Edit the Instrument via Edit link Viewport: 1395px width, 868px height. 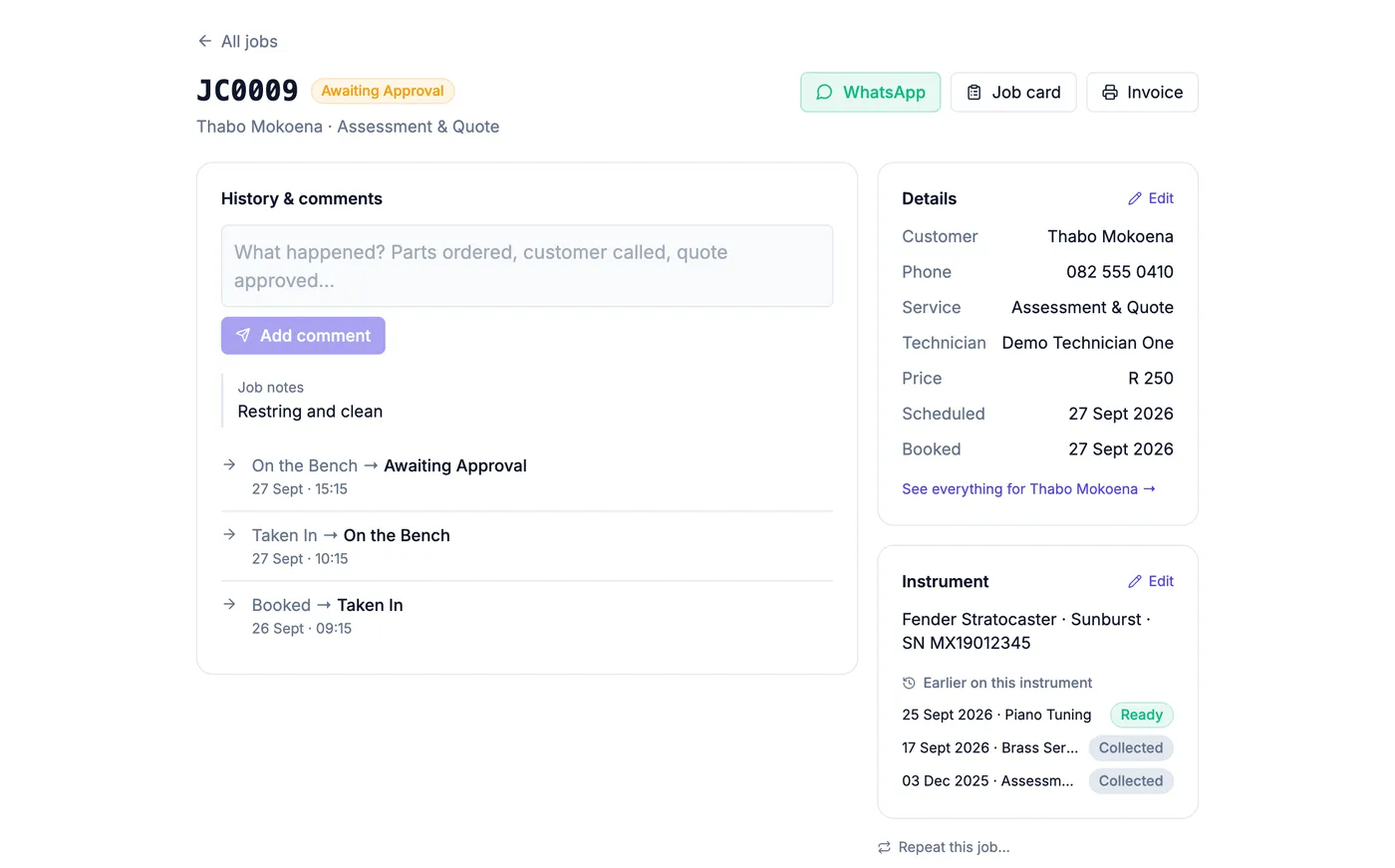(1151, 581)
